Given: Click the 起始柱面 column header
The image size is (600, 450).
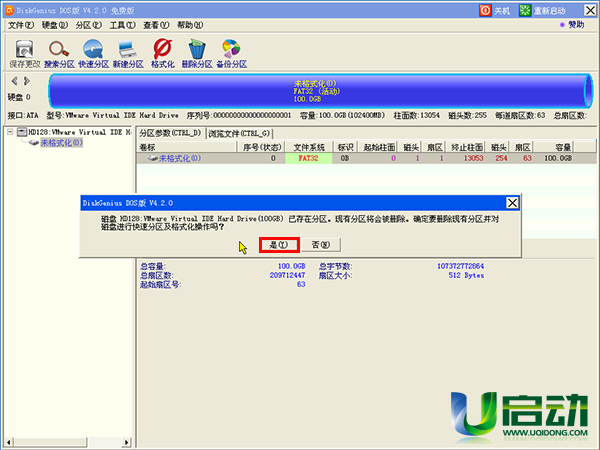Looking at the screenshot, I should click(378, 147).
